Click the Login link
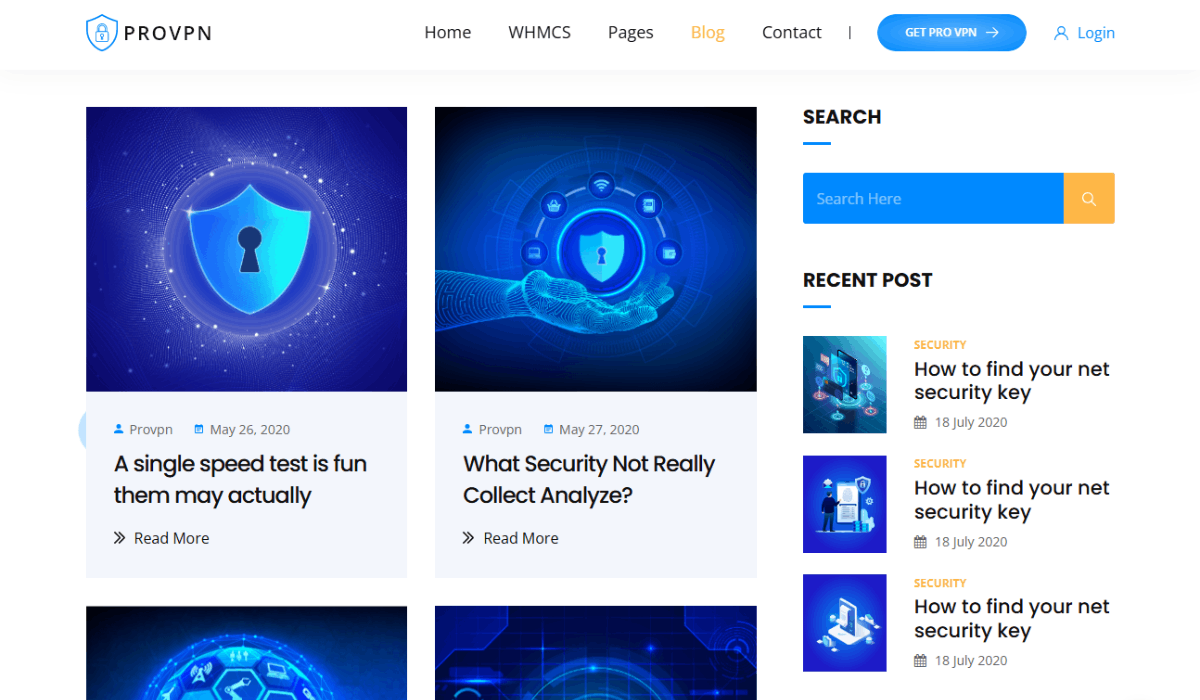 tap(1096, 32)
